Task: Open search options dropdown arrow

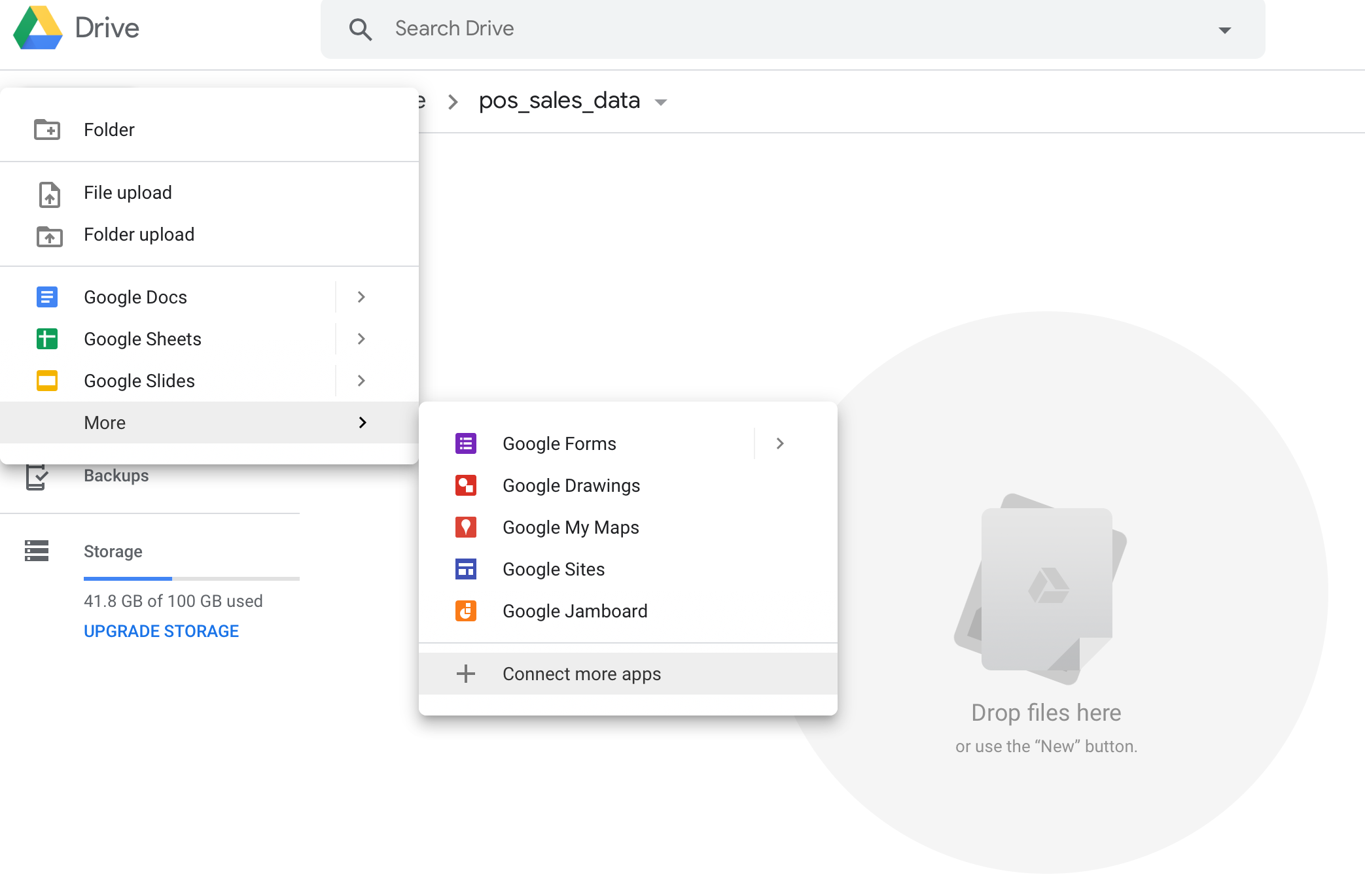Action: 1225,30
